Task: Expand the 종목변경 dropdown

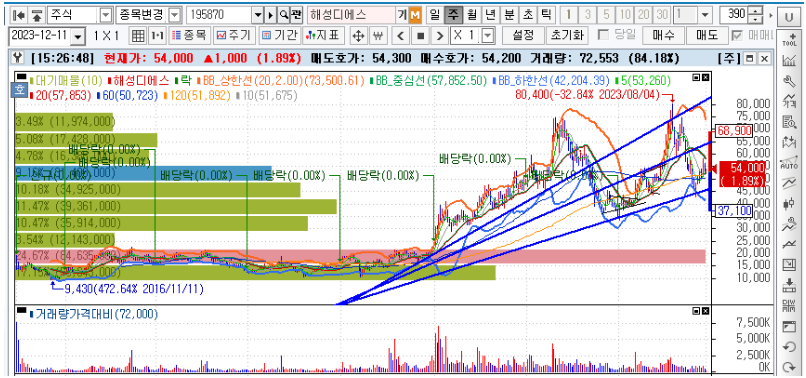Action: pos(175,15)
